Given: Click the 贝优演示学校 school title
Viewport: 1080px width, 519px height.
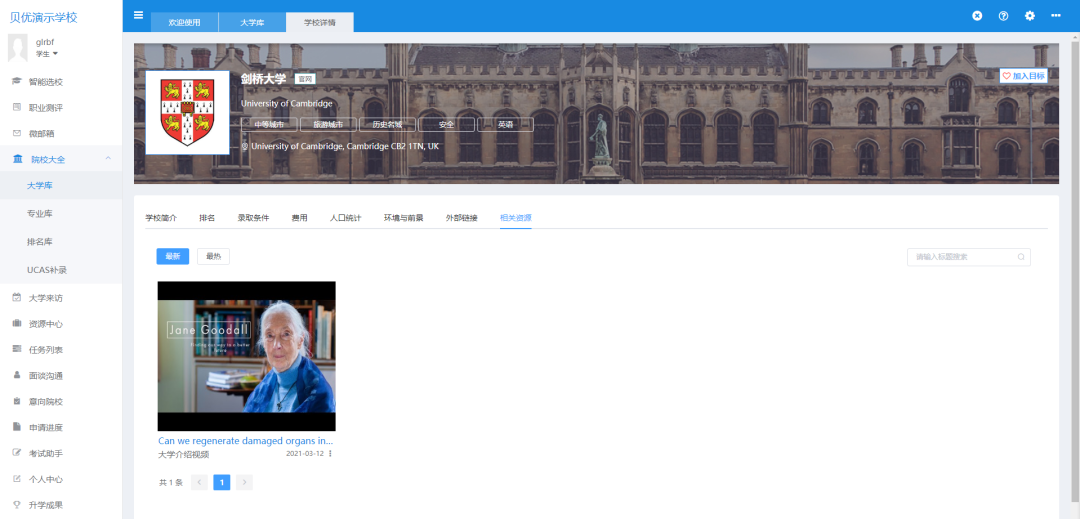Looking at the screenshot, I should [43, 17].
